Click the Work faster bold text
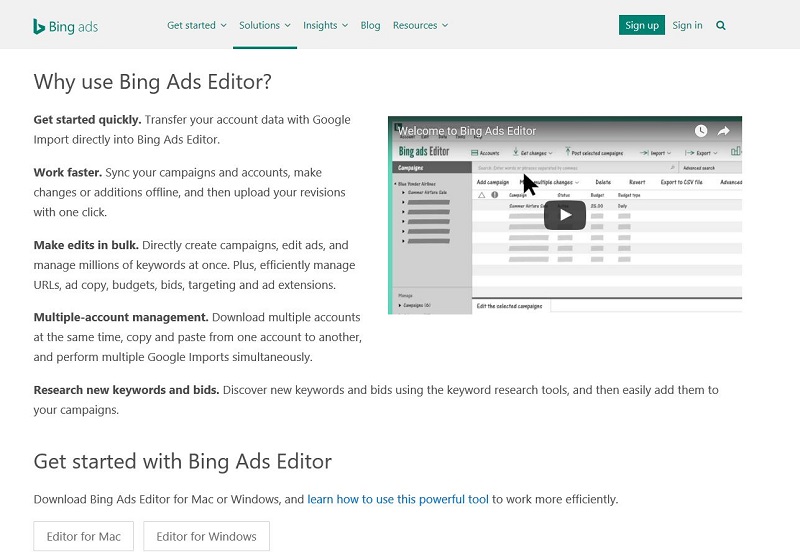This screenshot has height=558, width=800. coord(68,172)
